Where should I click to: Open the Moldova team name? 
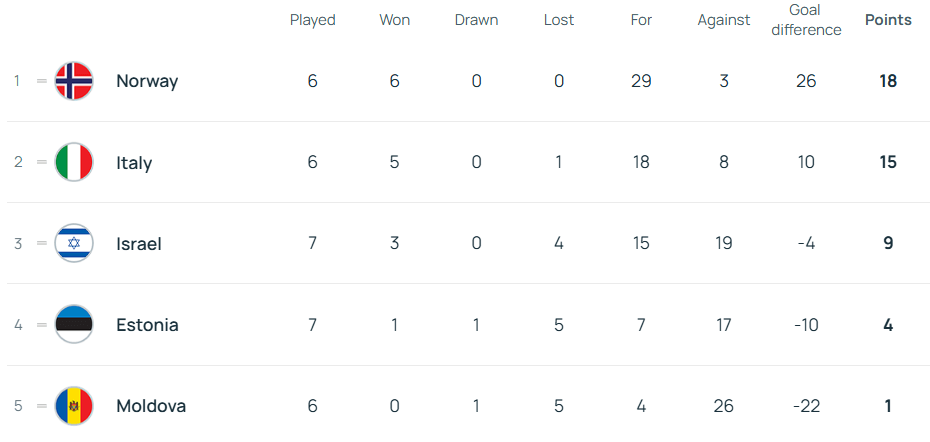(151, 406)
